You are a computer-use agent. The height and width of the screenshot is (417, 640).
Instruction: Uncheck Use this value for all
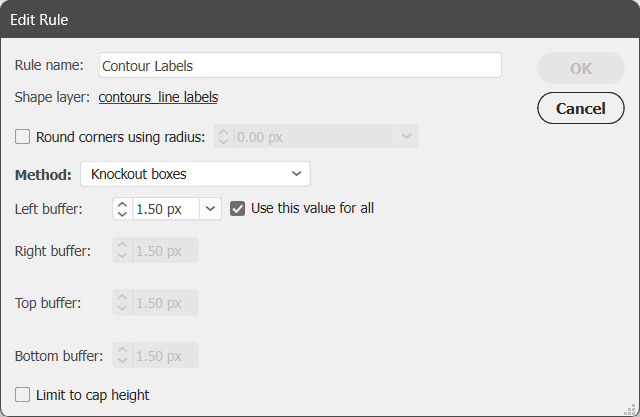pos(238,208)
